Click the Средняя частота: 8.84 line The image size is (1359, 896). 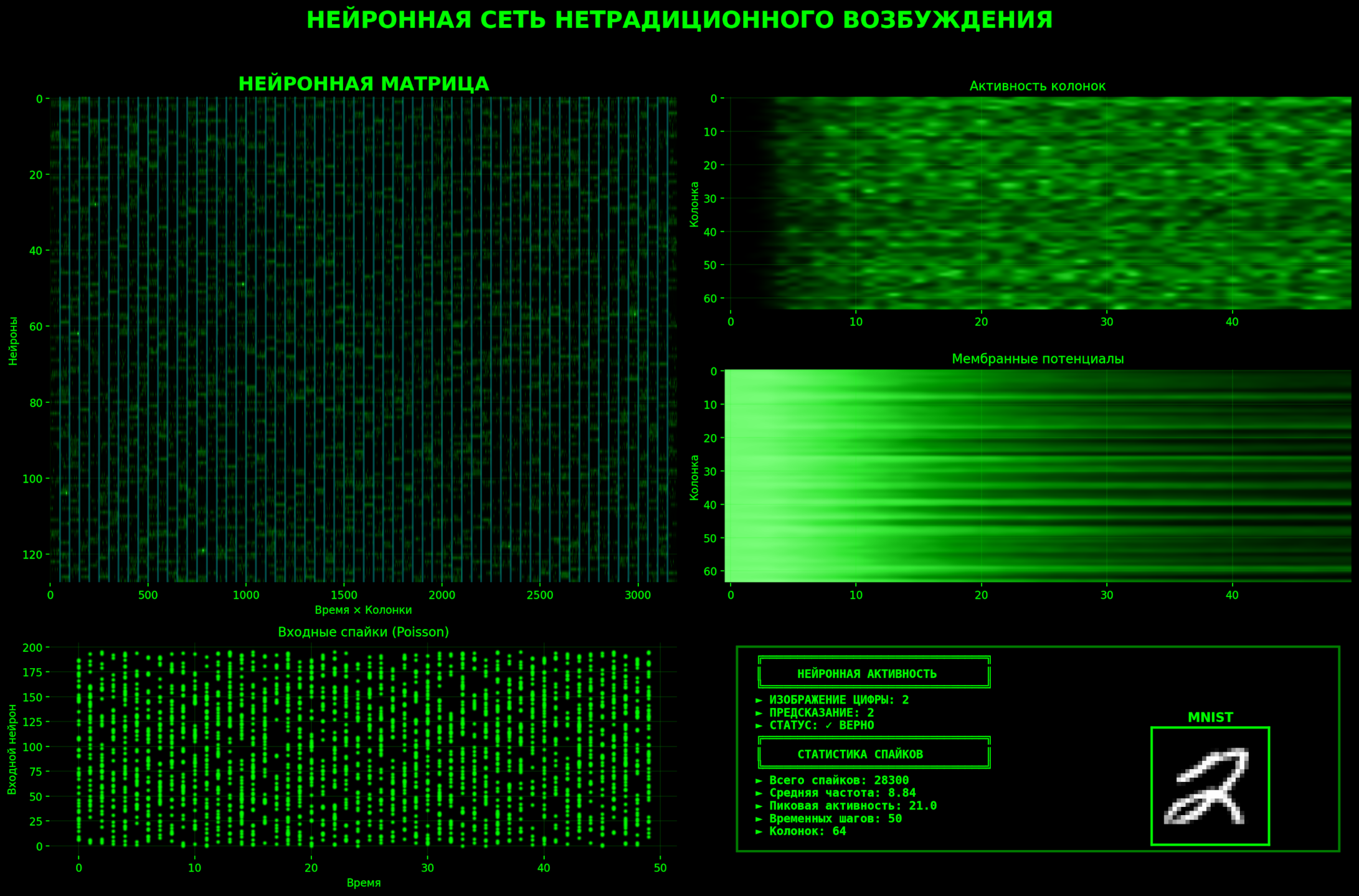[842, 793]
